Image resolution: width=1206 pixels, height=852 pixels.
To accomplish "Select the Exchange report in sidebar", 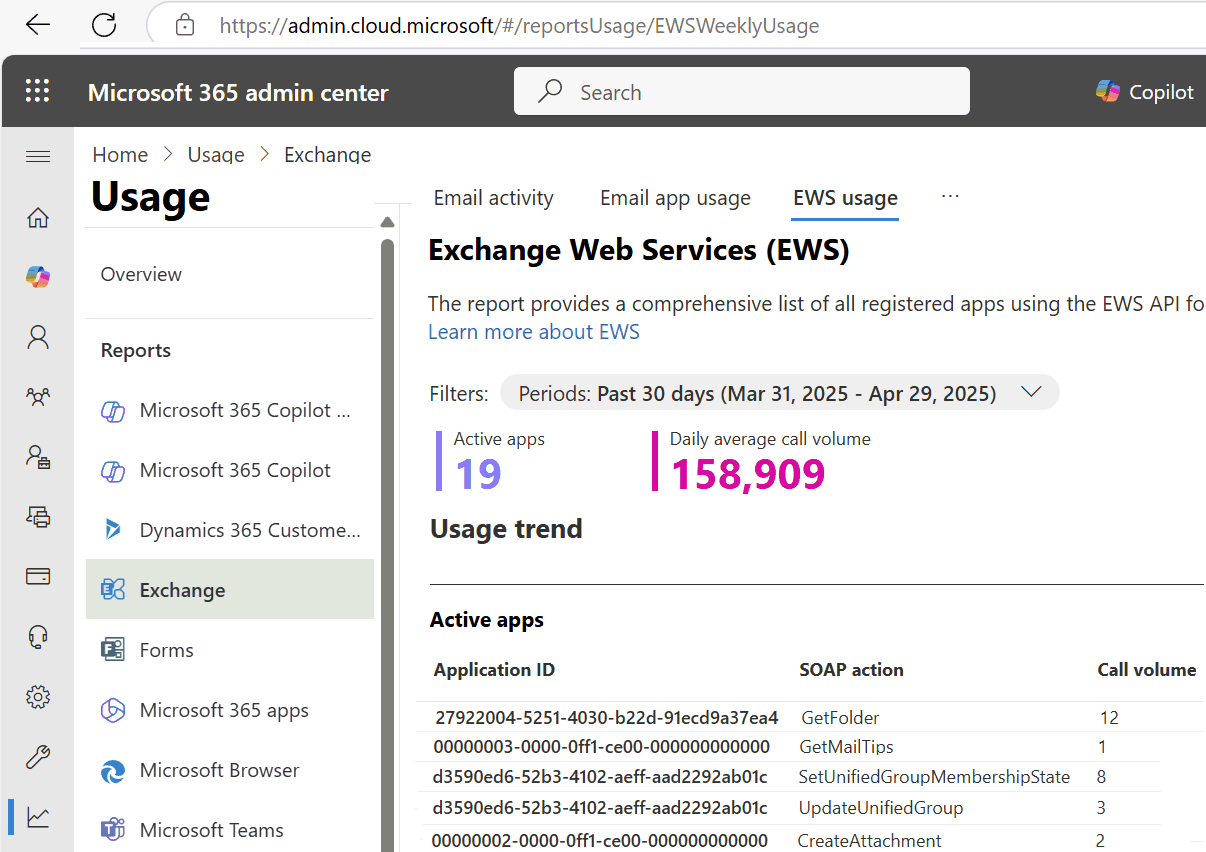I will coord(229,590).
